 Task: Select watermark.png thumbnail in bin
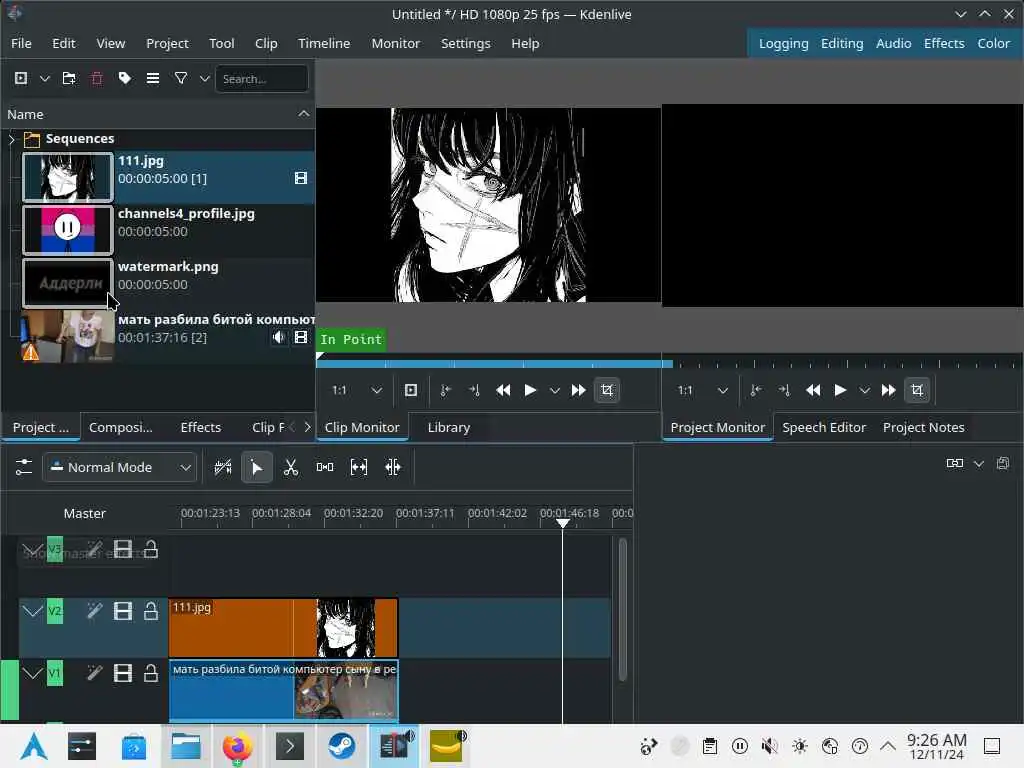tap(68, 283)
